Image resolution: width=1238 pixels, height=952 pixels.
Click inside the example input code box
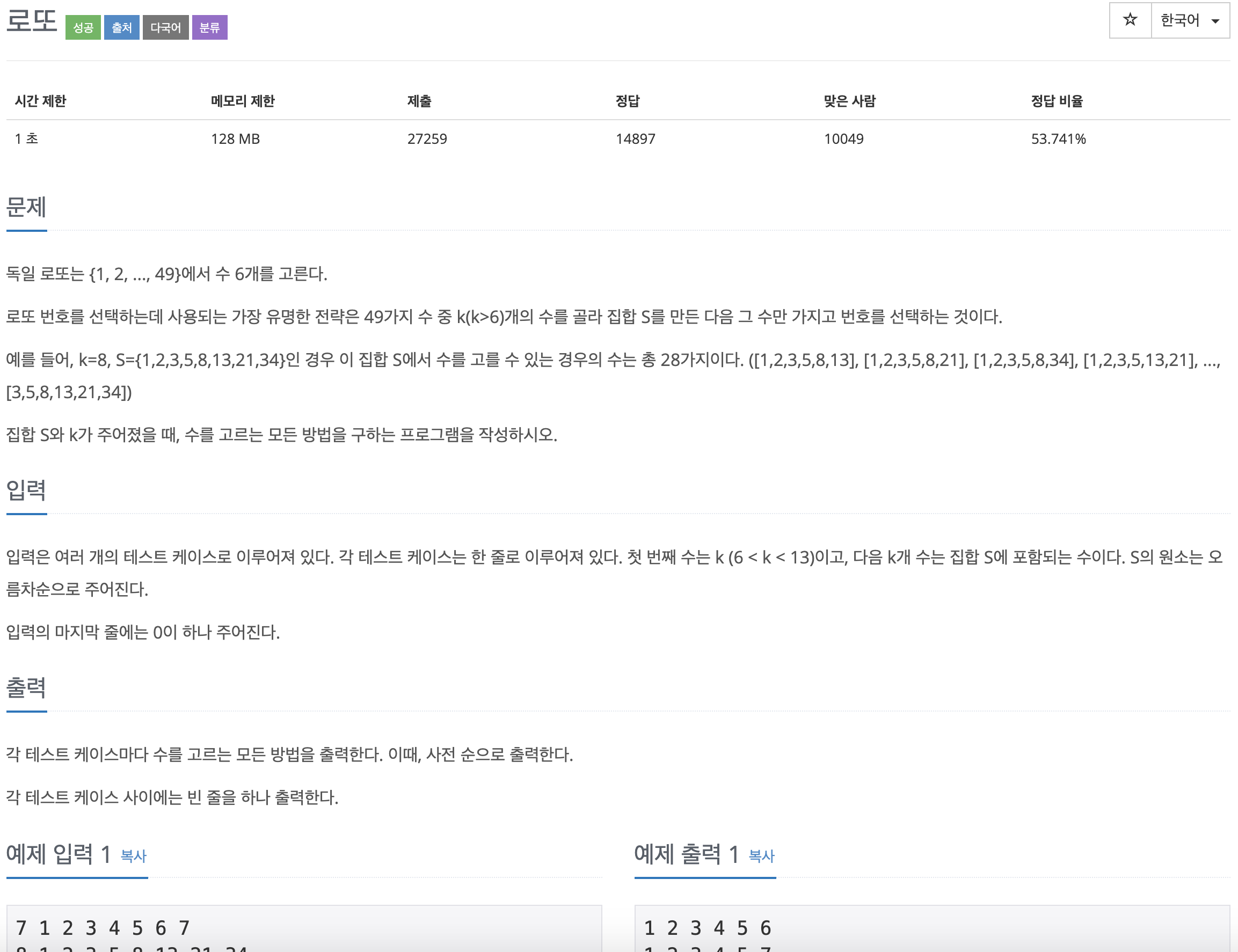point(304,929)
